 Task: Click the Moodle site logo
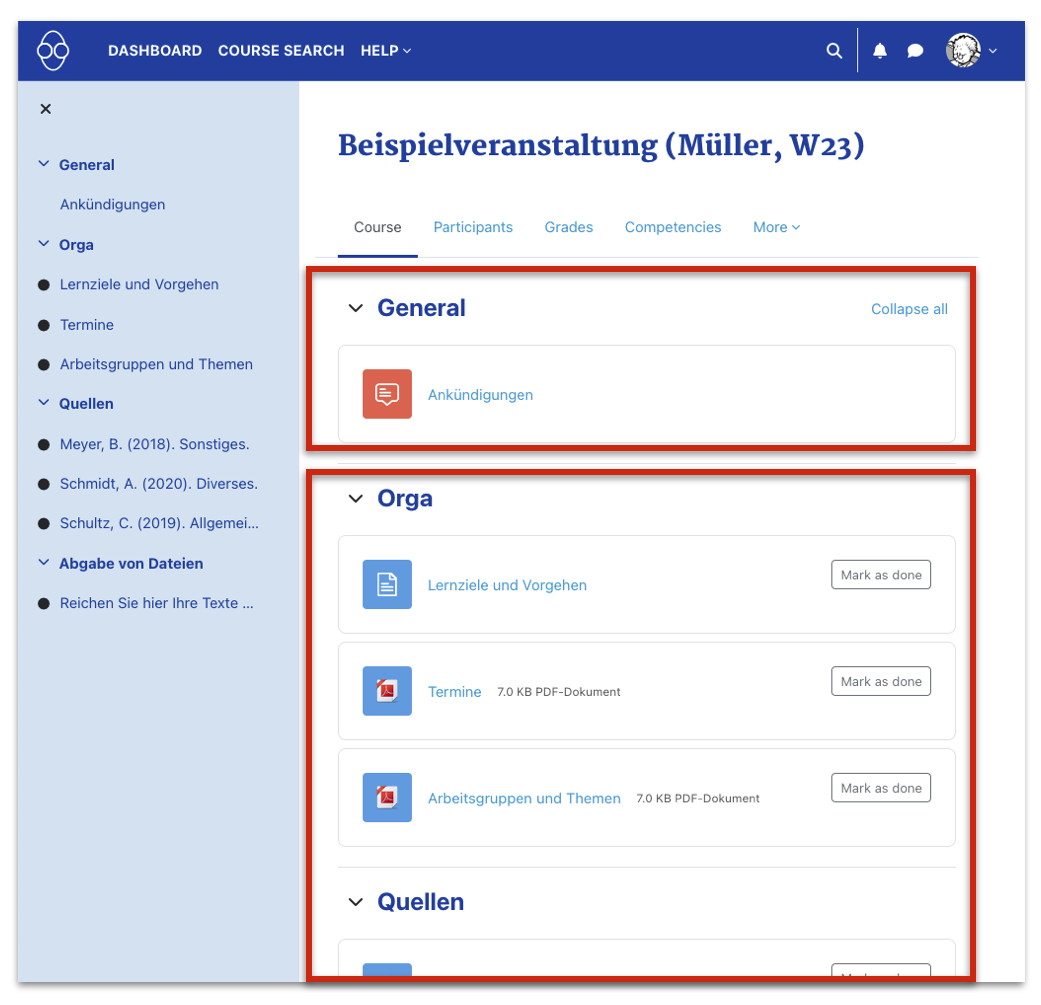[53, 50]
